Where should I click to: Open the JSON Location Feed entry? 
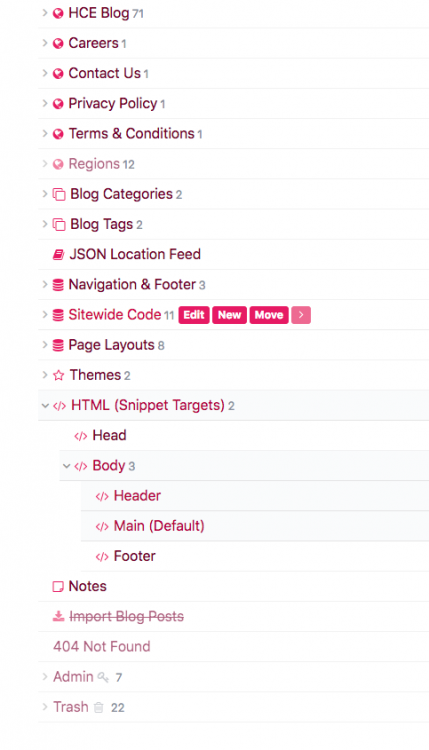pos(135,254)
